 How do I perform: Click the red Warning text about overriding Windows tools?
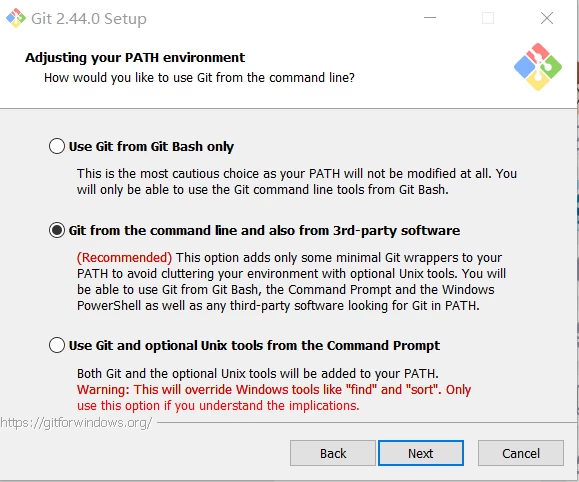click(x=274, y=397)
